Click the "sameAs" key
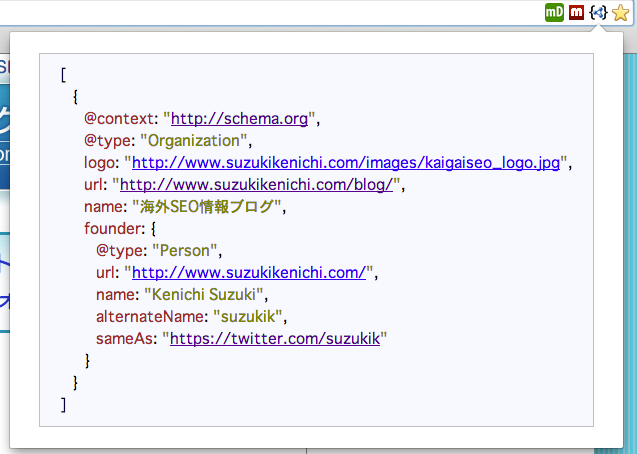The width and height of the screenshot is (637, 454). 126,338
